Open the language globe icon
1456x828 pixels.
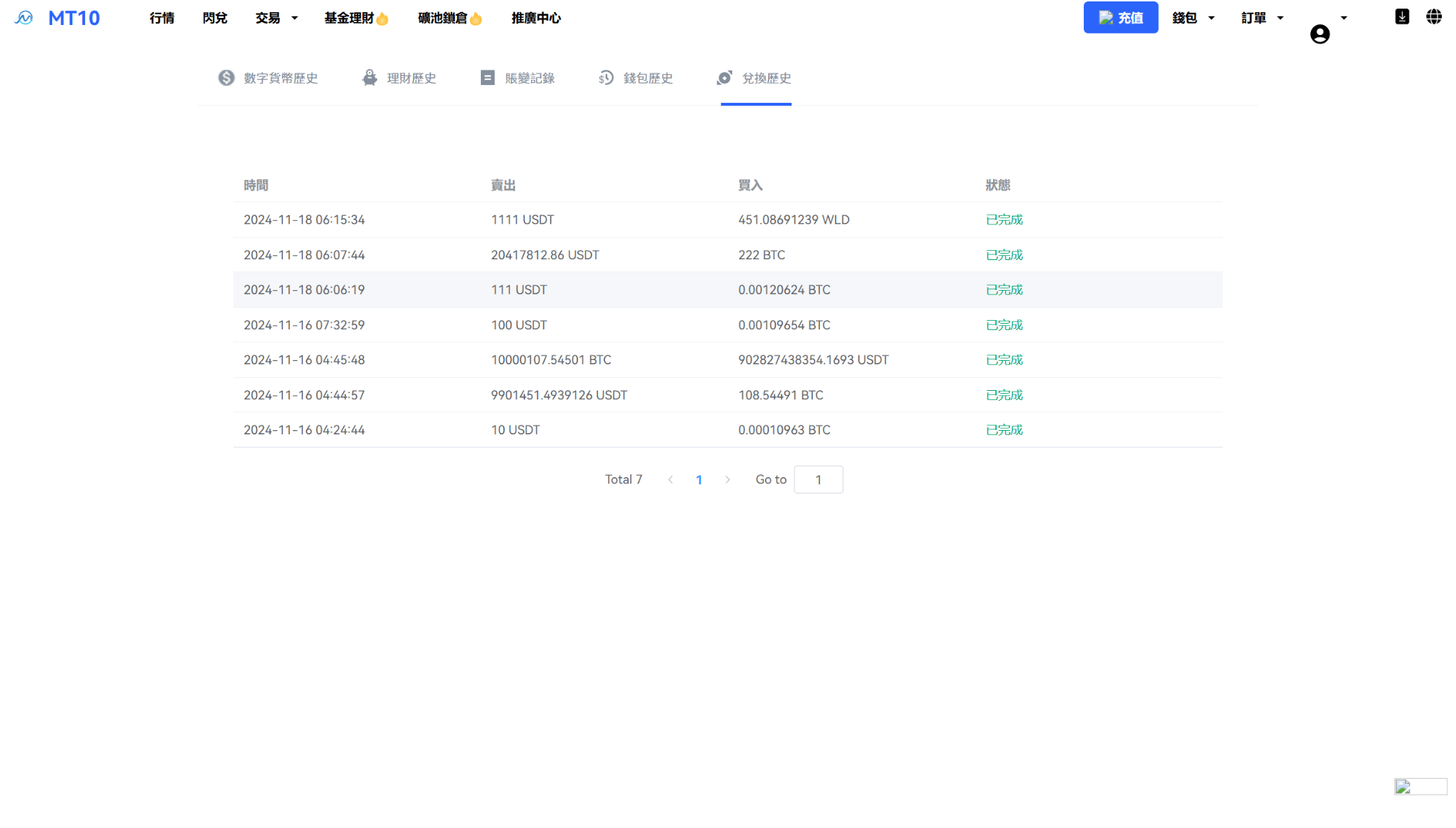pos(1433,17)
